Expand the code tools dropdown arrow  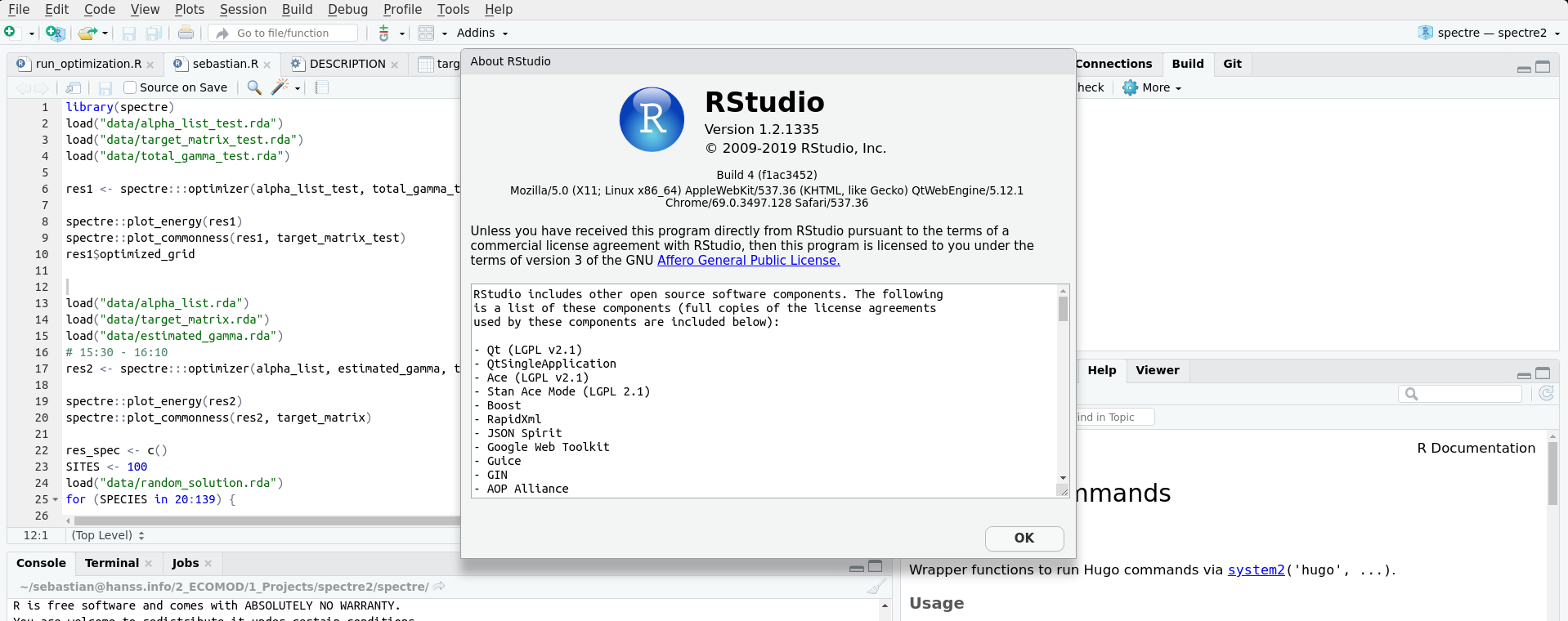coord(298,88)
